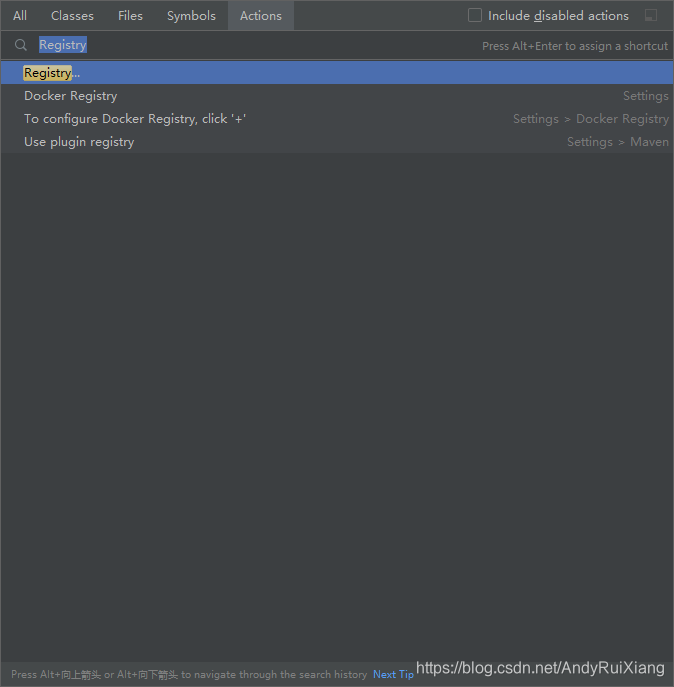Select 'To configure Docker Registry' result

pos(337,119)
